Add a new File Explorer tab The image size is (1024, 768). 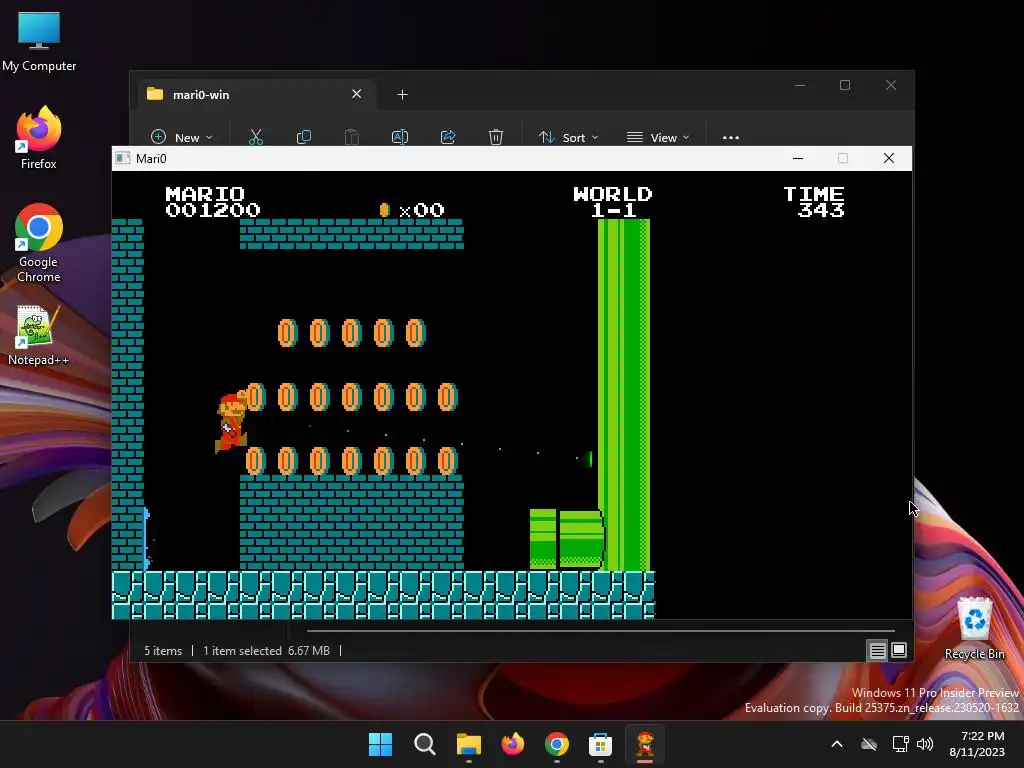click(x=402, y=95)
